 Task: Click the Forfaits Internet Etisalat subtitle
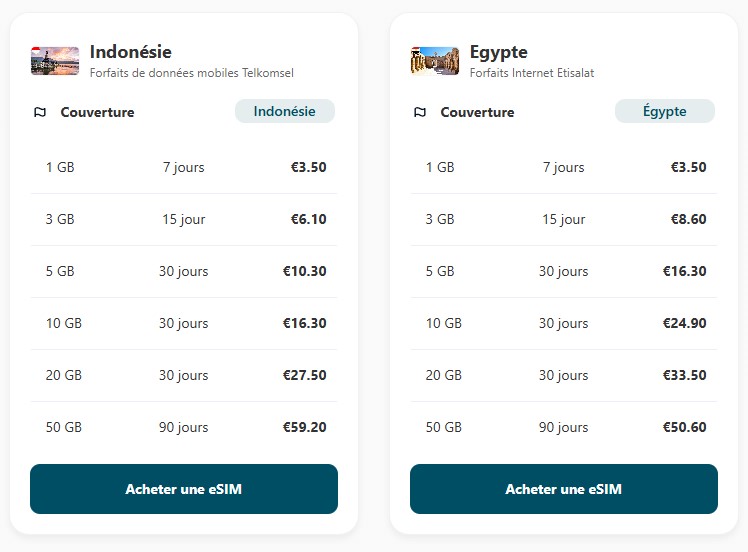point(531,73)
